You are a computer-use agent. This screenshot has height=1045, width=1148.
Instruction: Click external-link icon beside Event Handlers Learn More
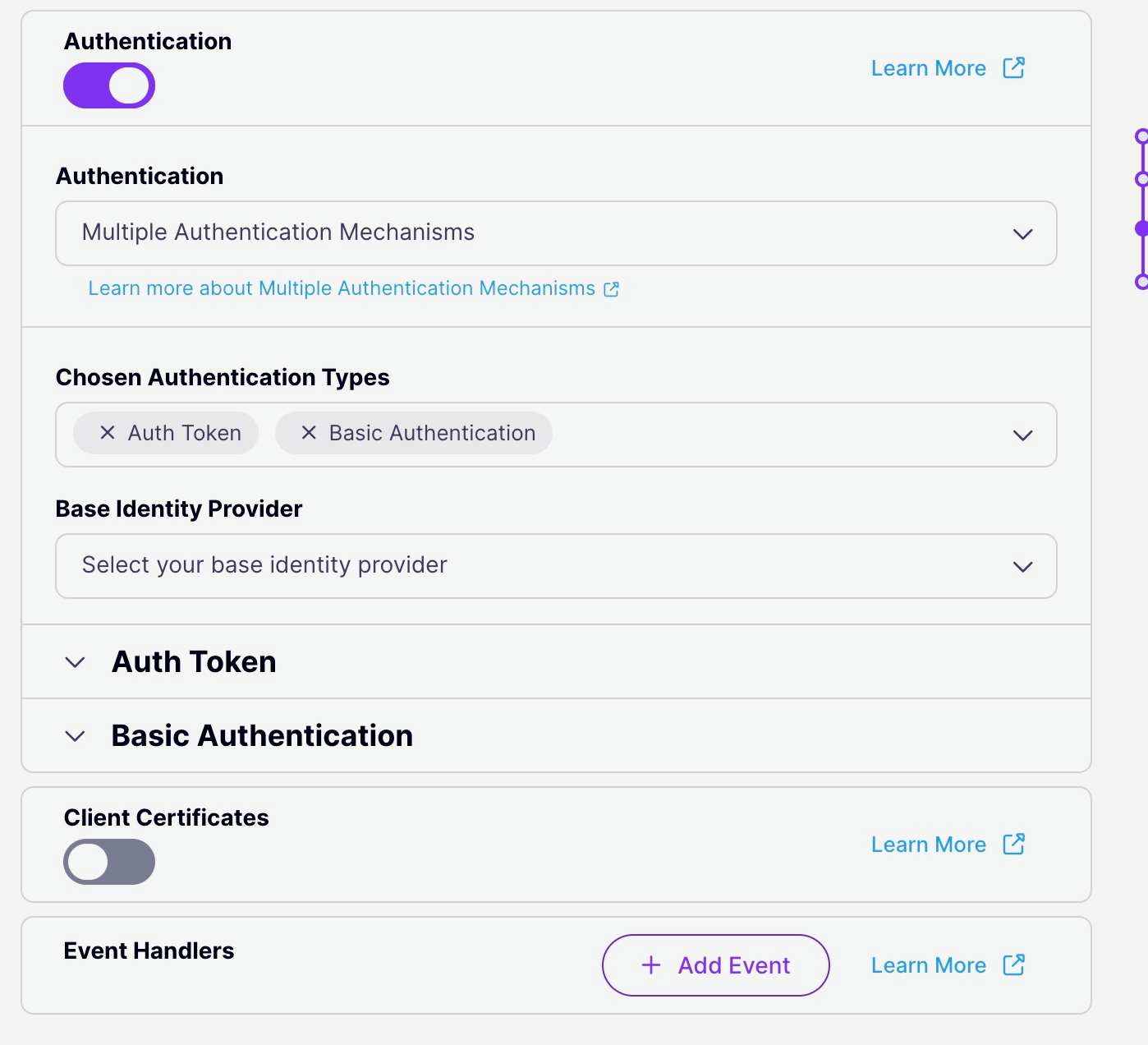1015,965
